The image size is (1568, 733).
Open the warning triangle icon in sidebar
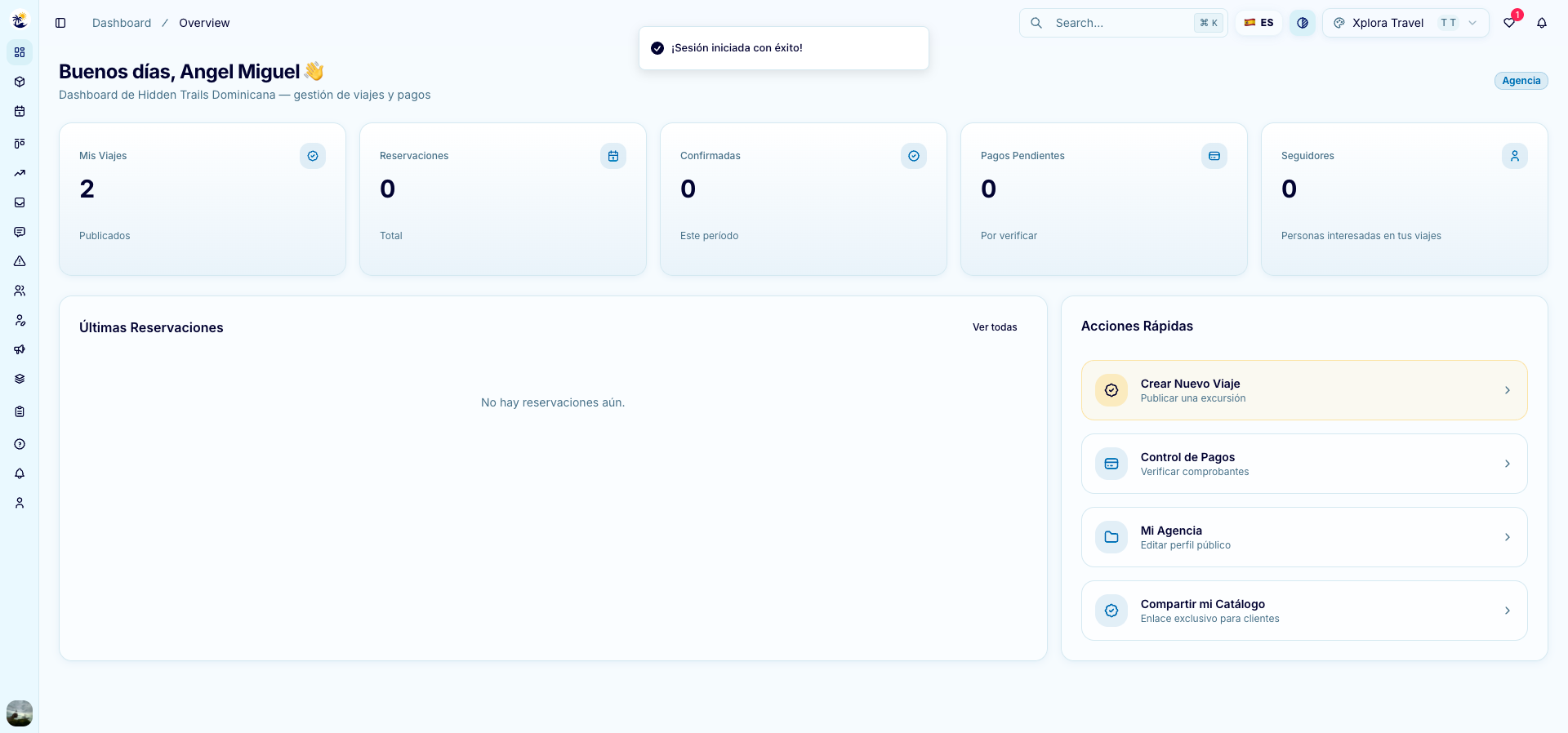(x=20, y=261)
